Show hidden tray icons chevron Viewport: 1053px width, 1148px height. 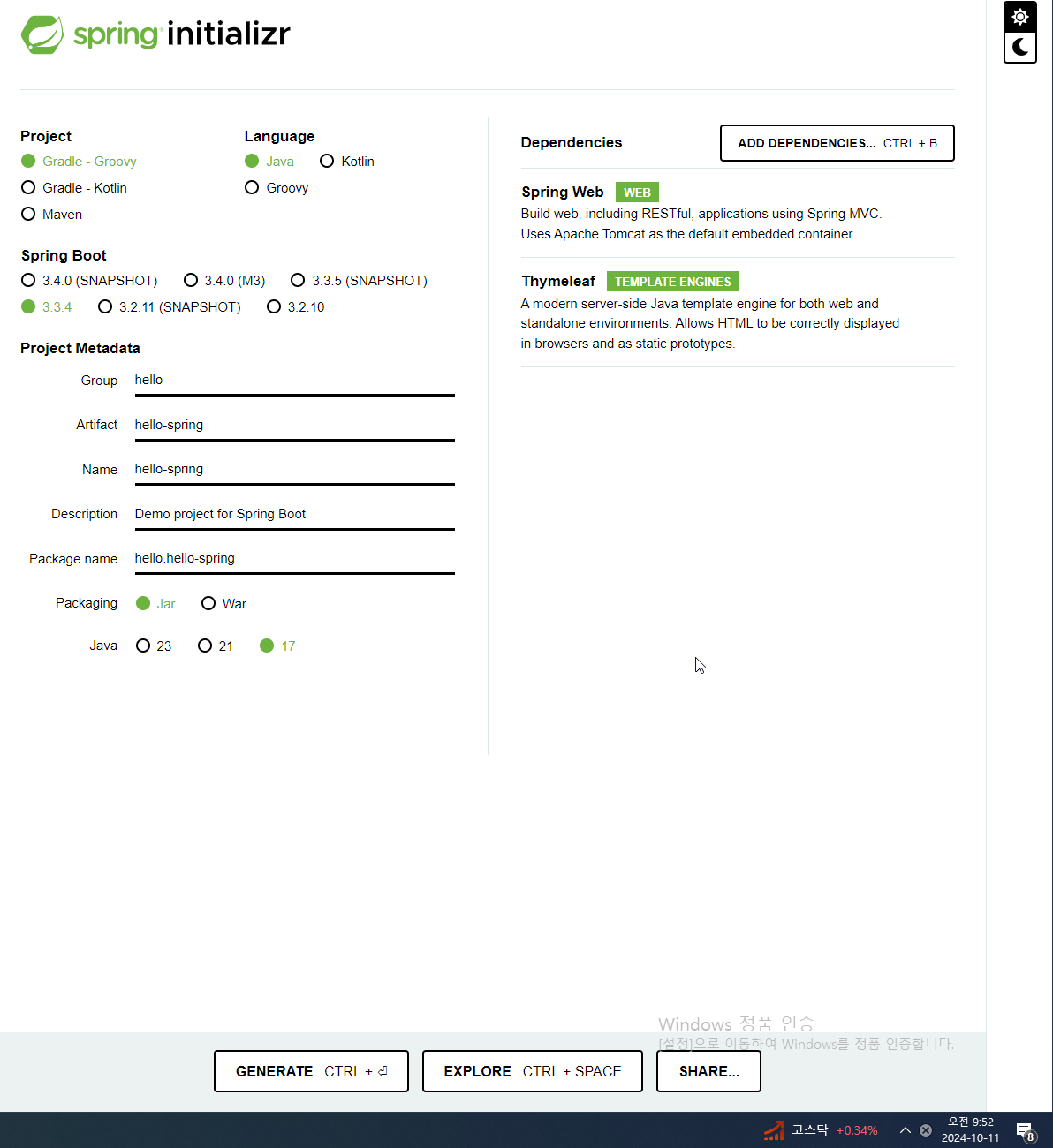click(x=905, y=1130)
